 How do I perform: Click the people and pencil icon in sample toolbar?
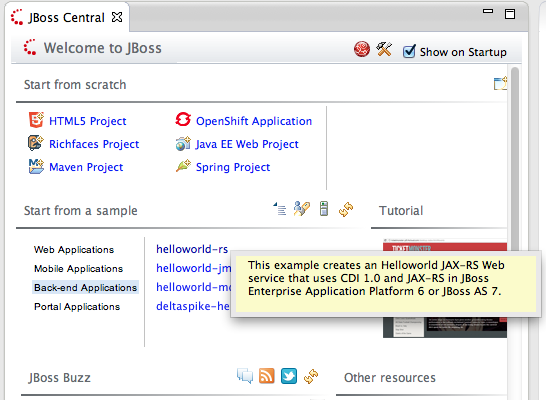pos(302,209)
